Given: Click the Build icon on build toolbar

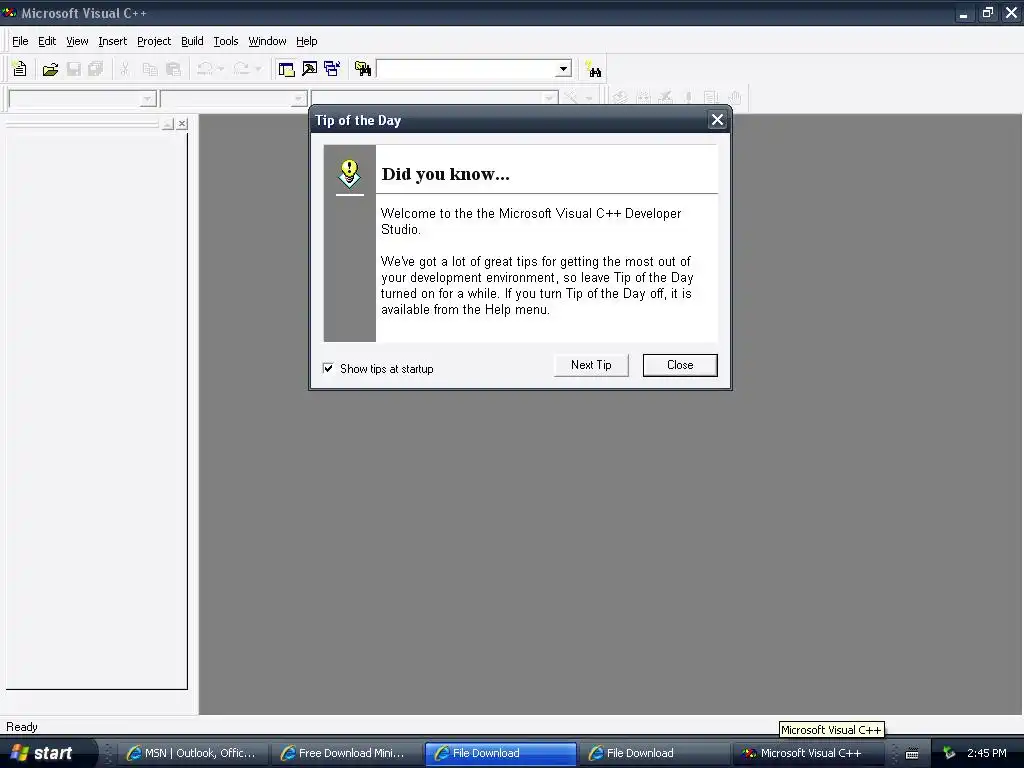Looking at the screenshot, I should [643, 98].
